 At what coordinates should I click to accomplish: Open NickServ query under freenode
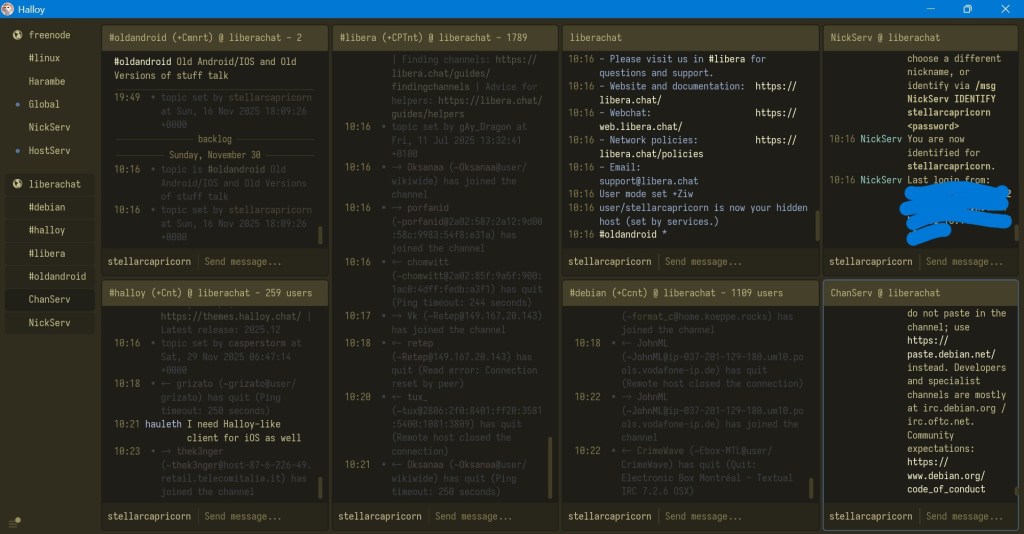click(50, 127)
